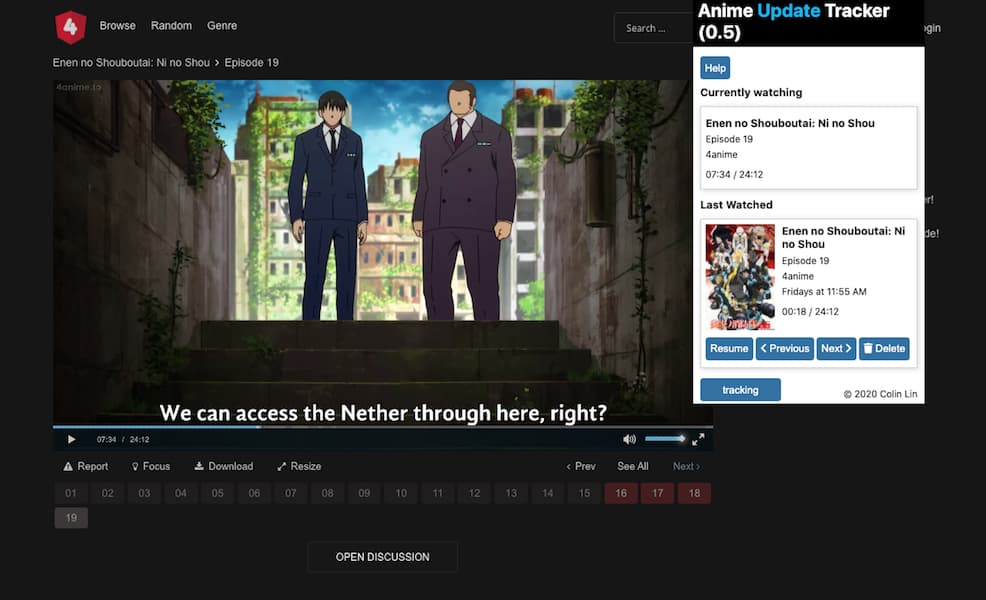Image resolution: width=986 pixels, height=600 pixels.
Task: Click the © 2020 Colin Lin credit
Action: (x=880, y=394)
